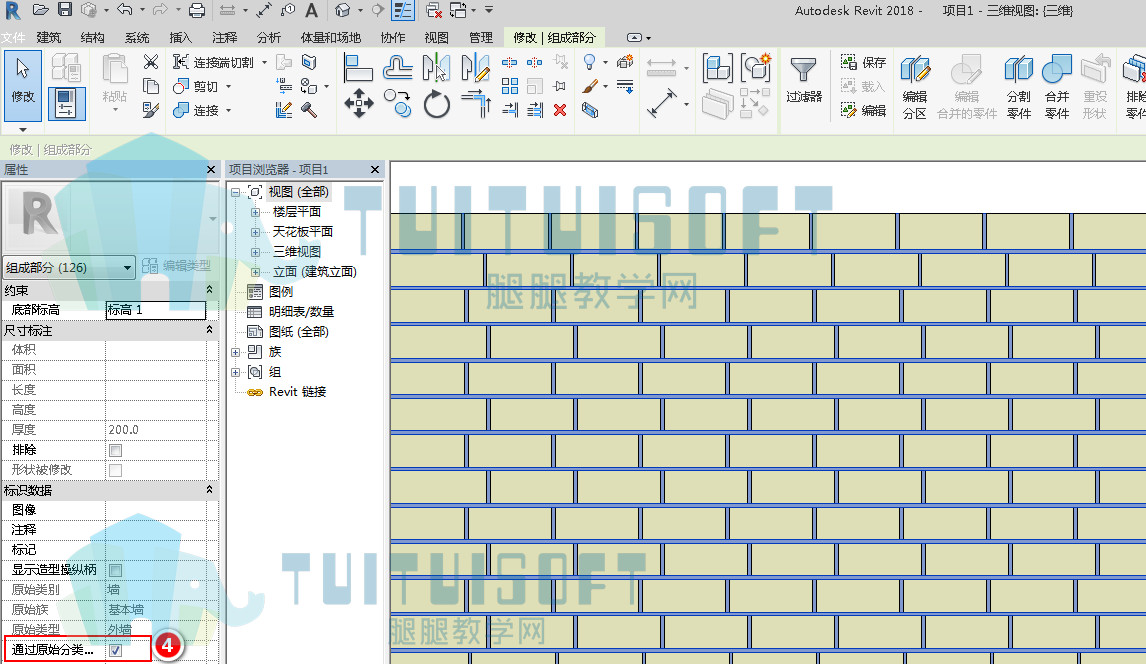1146x664 pixels.
Task: Activate the Move tool with four arrows
Action: click(x=358, y=103)
